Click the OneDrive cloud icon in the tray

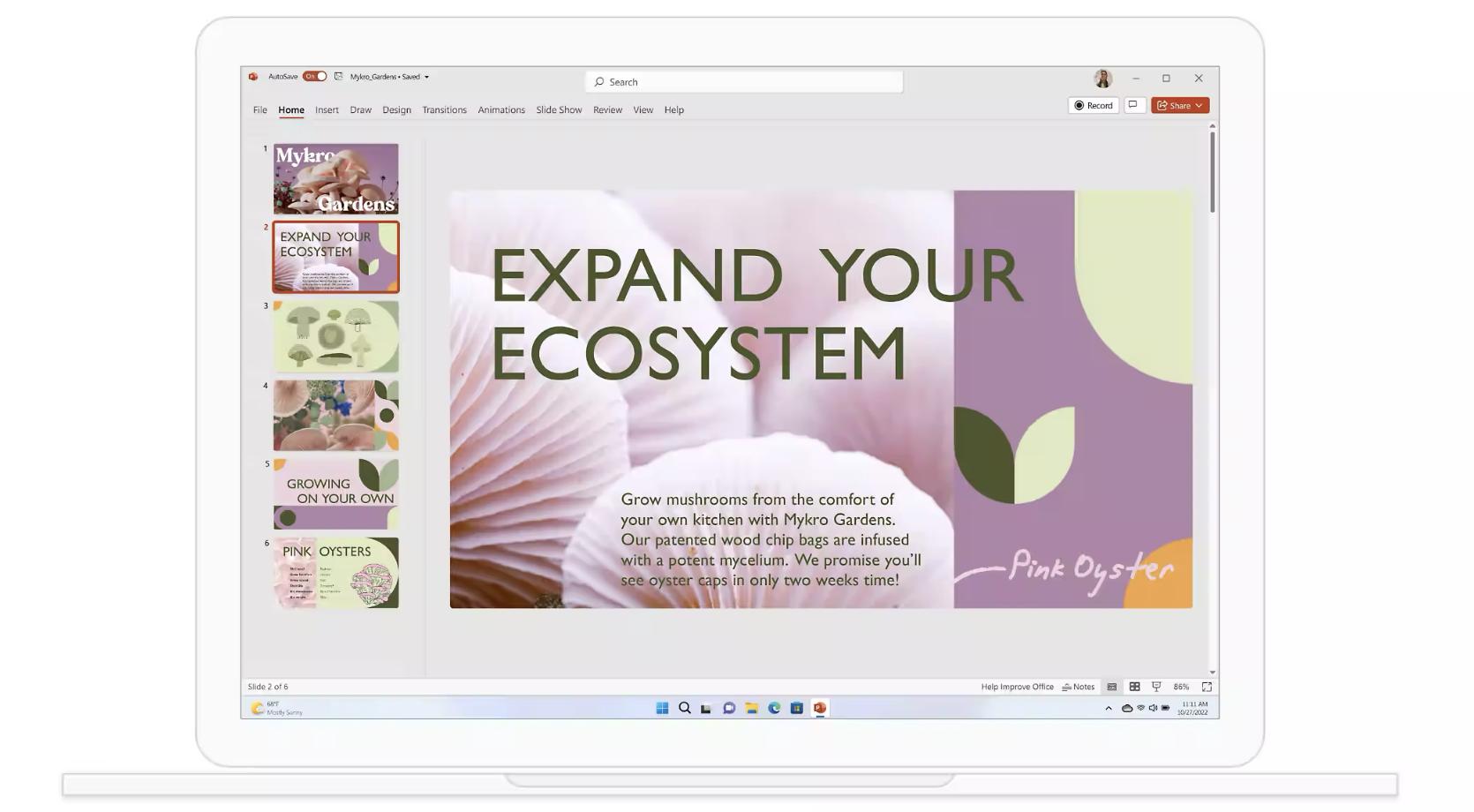[1127, 708]
